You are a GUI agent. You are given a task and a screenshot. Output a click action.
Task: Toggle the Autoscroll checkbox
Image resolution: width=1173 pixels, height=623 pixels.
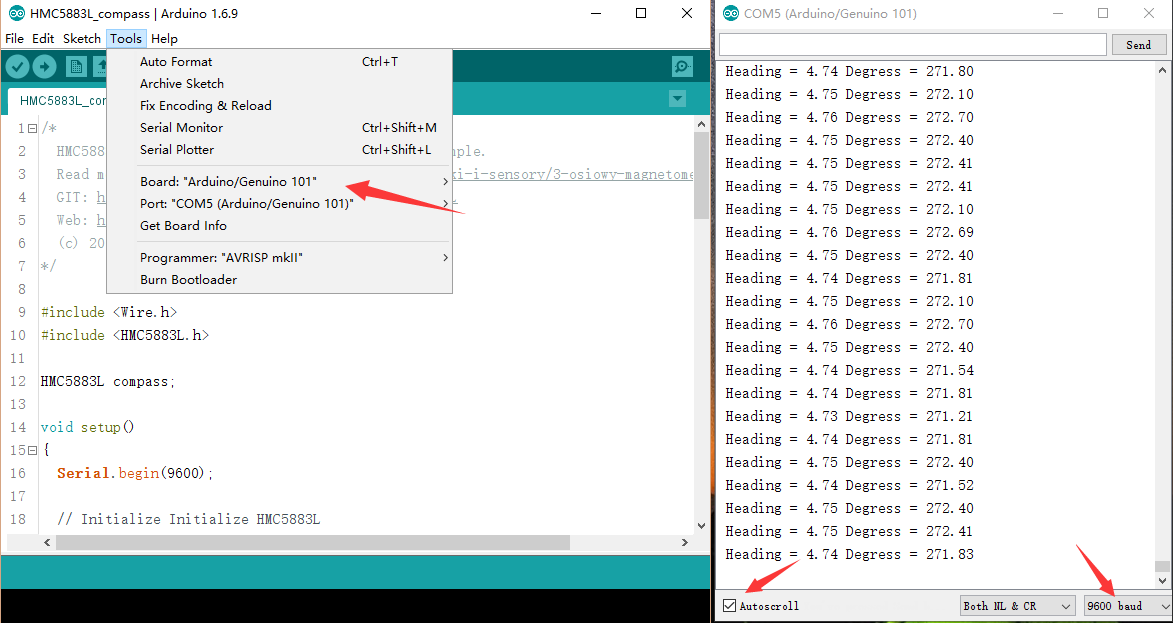729,606
